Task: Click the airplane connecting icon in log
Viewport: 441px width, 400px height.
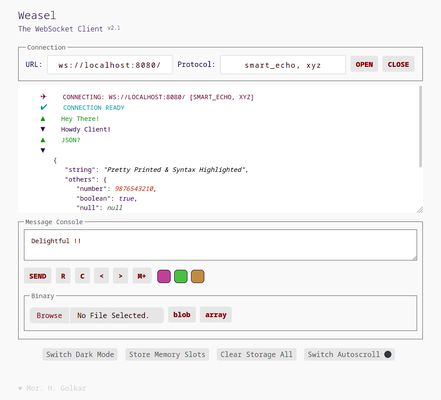Action: pos(43,97)
